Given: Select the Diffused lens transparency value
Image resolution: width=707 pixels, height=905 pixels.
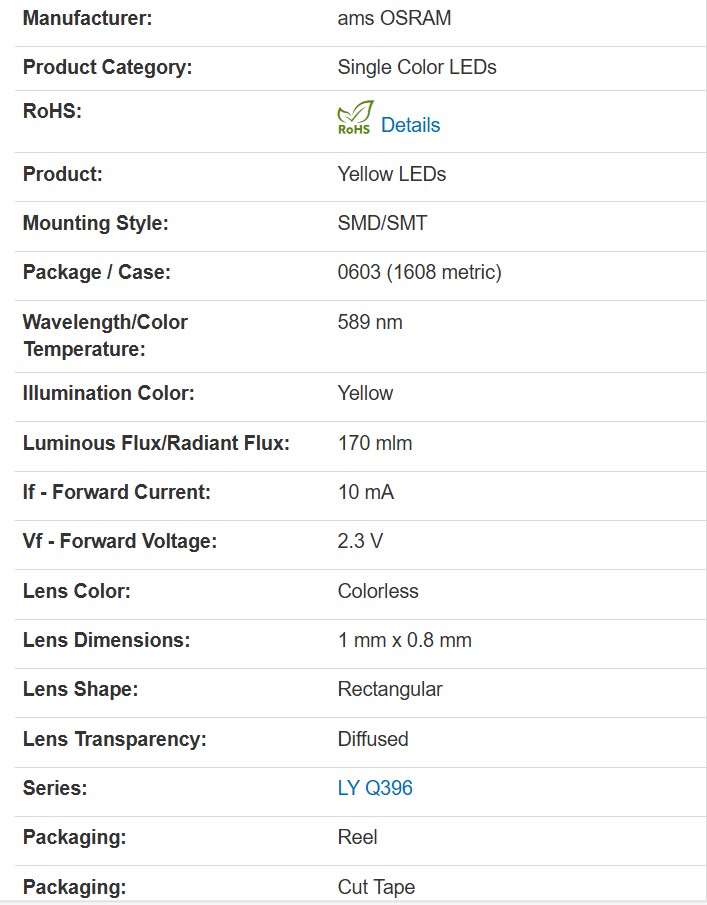Looking at the screenshot, I should tap(373, 739).
